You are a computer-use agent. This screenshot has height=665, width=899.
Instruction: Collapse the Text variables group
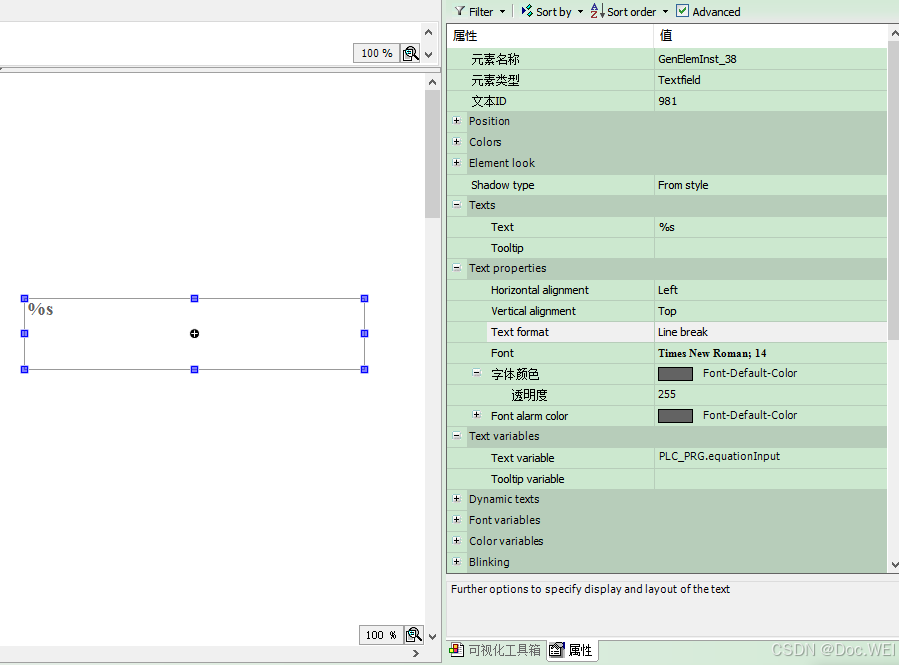click(456, 436)
